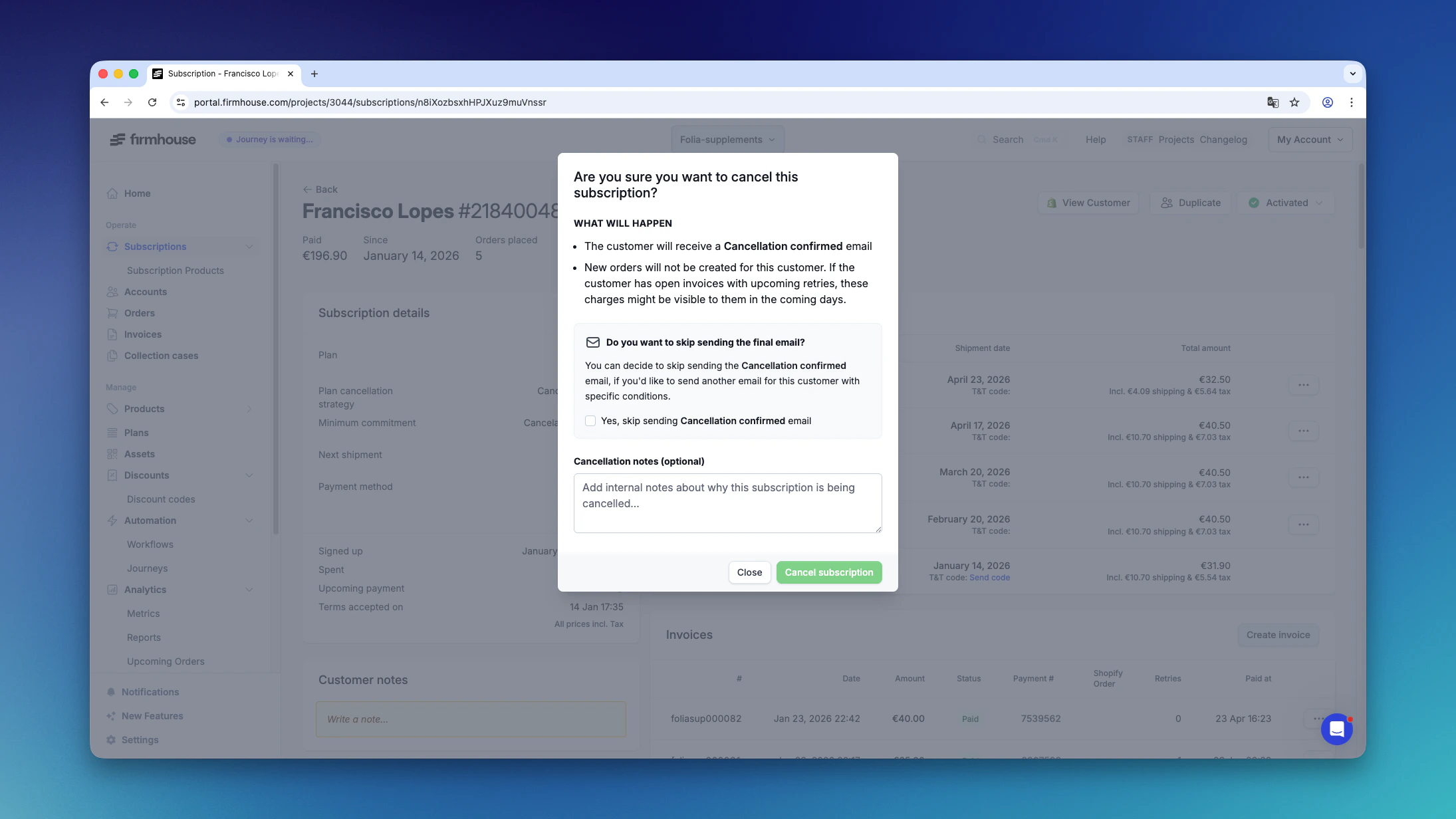Collapse the Analytics sidebar chevron

pyautogui.click(x=249, y=590)
